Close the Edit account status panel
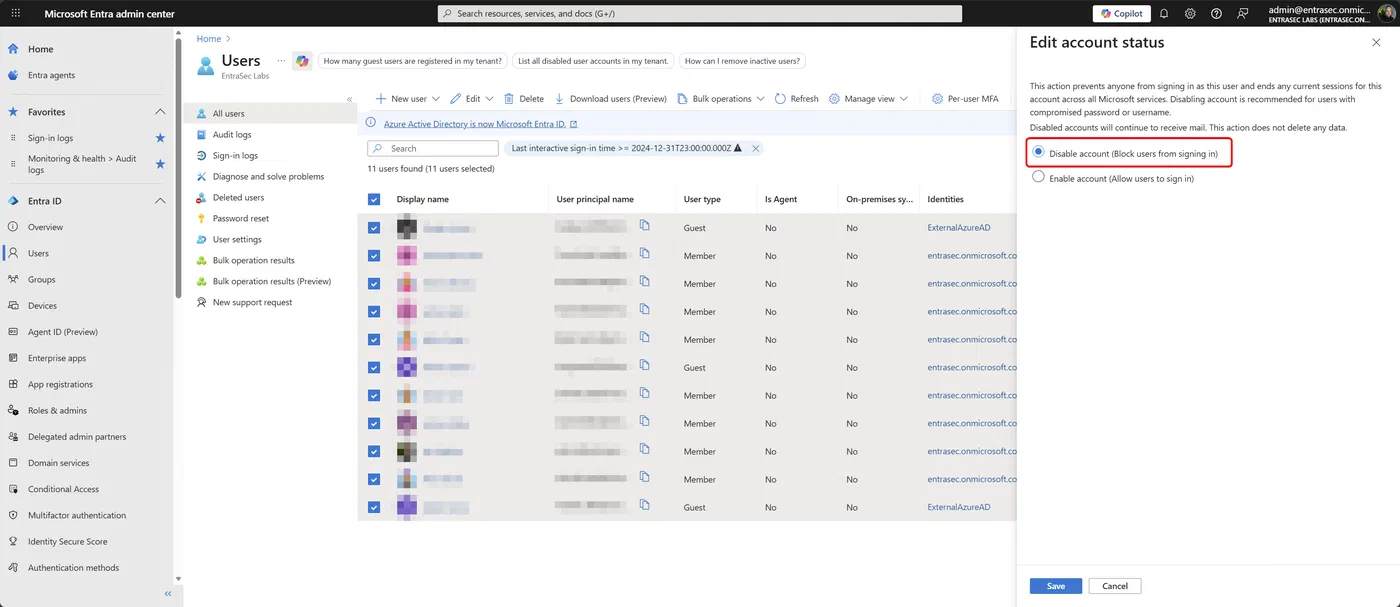This screenshot has height=607, width=1400. point(1376,43)
